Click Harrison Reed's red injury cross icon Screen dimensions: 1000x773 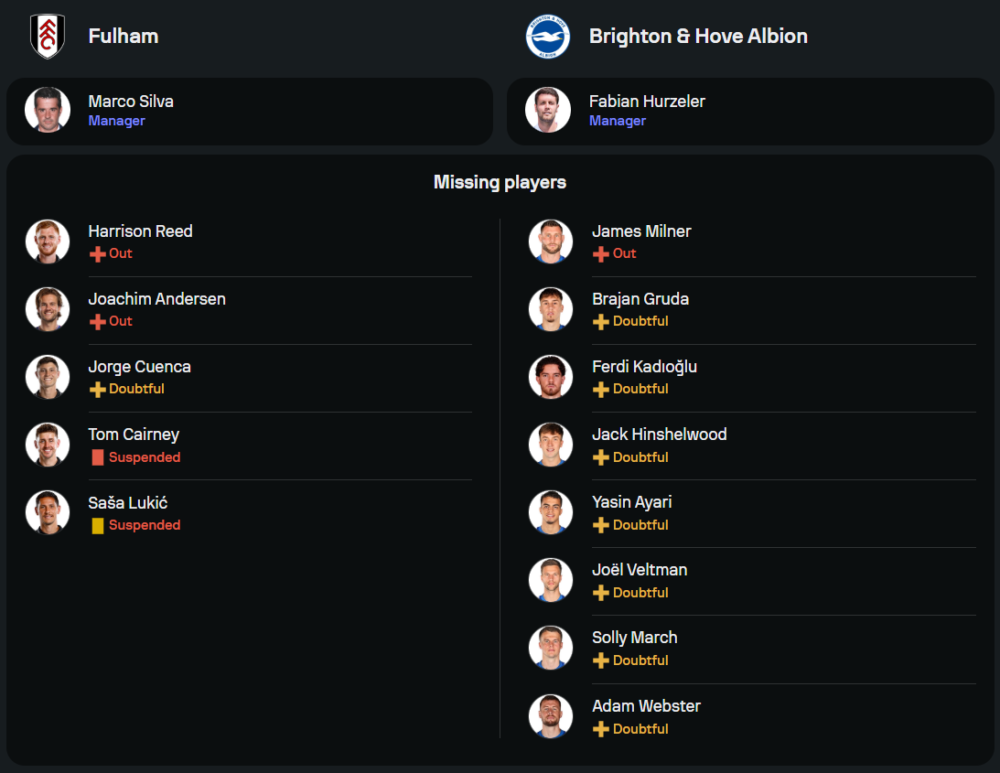97,254
